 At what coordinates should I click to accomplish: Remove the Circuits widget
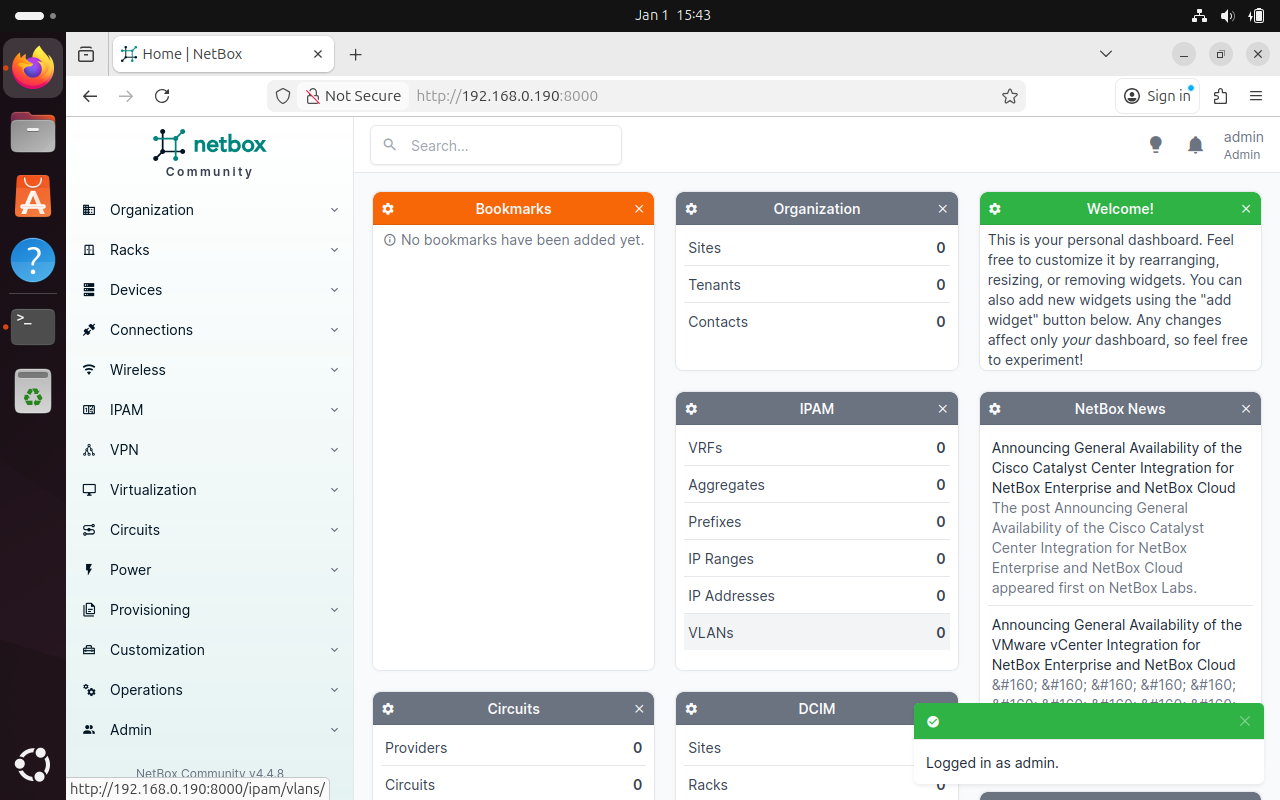[639, 709]
